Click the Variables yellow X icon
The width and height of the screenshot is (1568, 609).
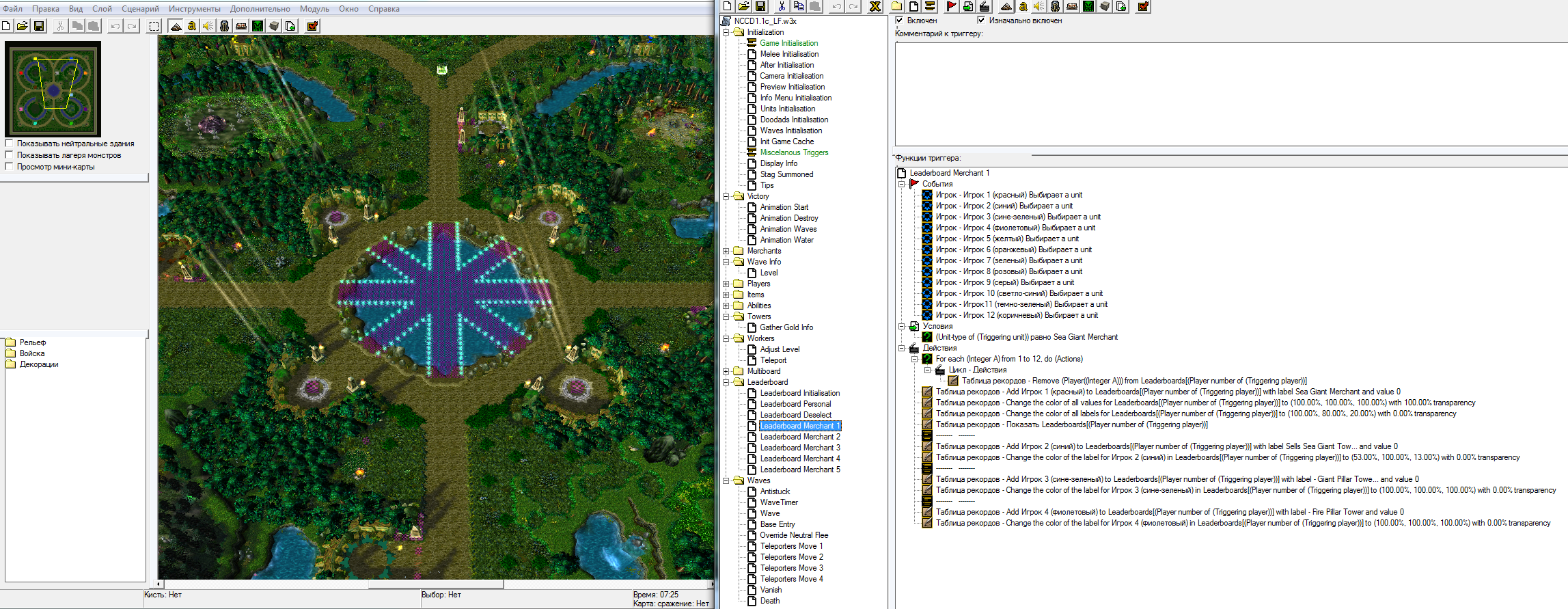[x=875, y=6]
